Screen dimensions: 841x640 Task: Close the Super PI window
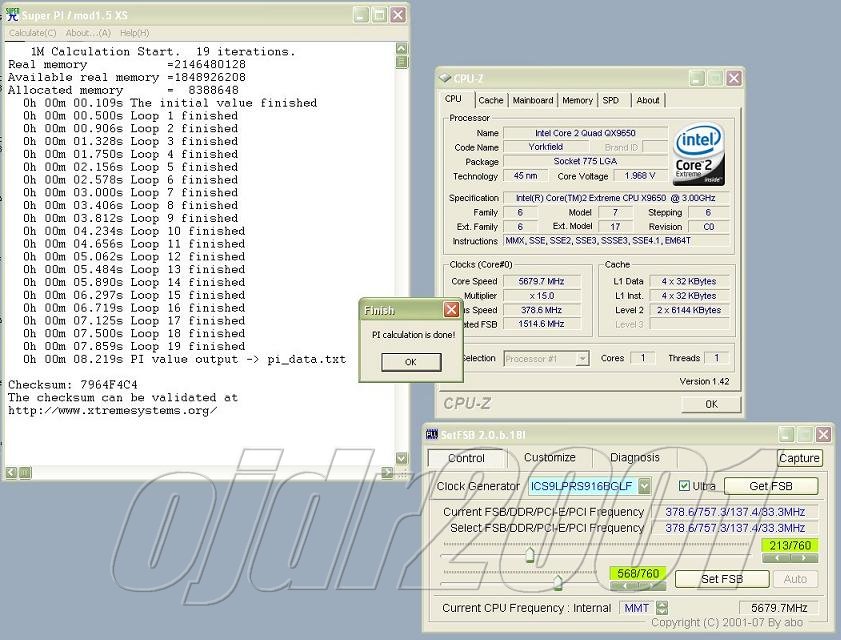(397, 15)
